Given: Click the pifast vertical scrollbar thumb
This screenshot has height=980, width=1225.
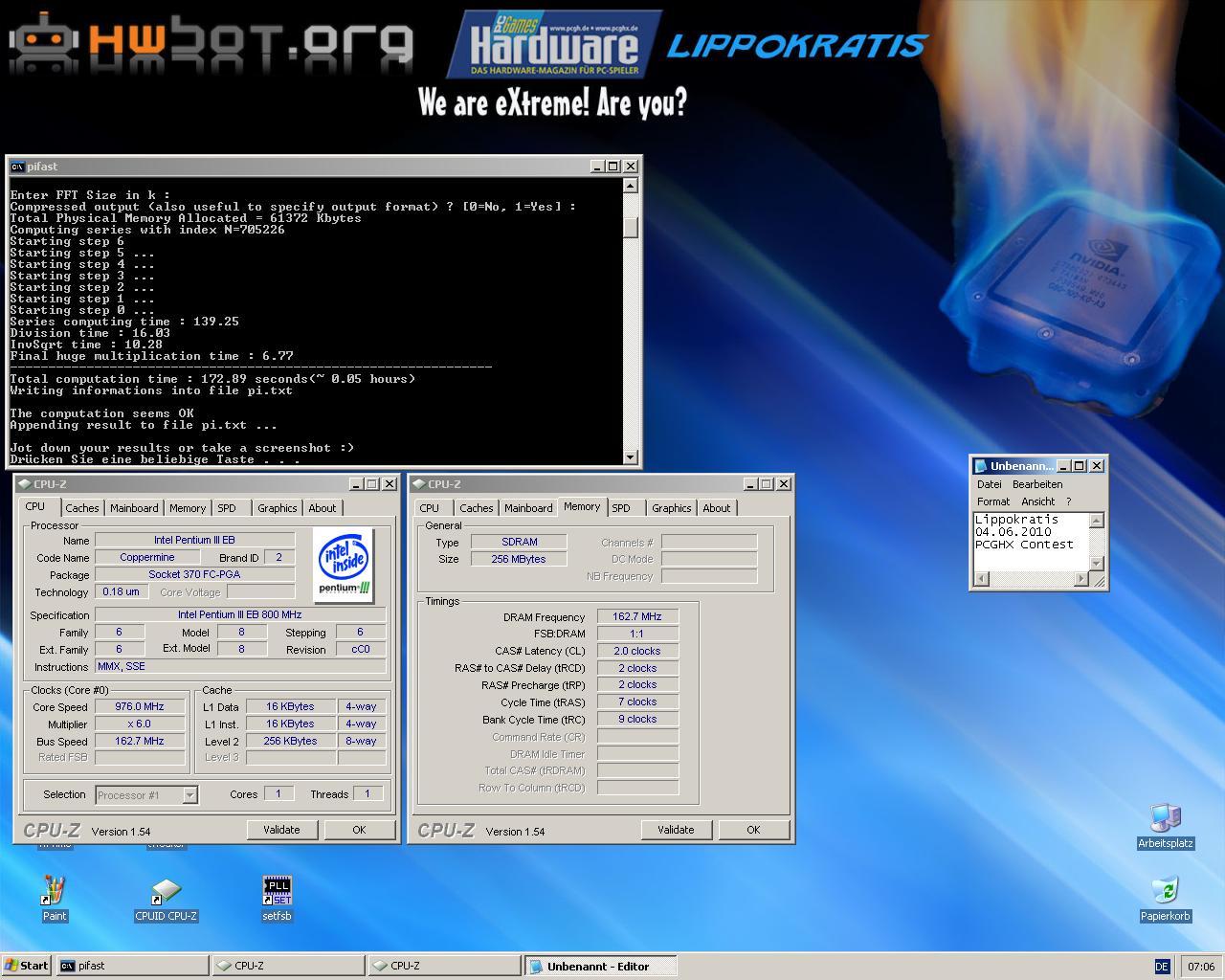Looking at the screenshot, I should [630, 227].
